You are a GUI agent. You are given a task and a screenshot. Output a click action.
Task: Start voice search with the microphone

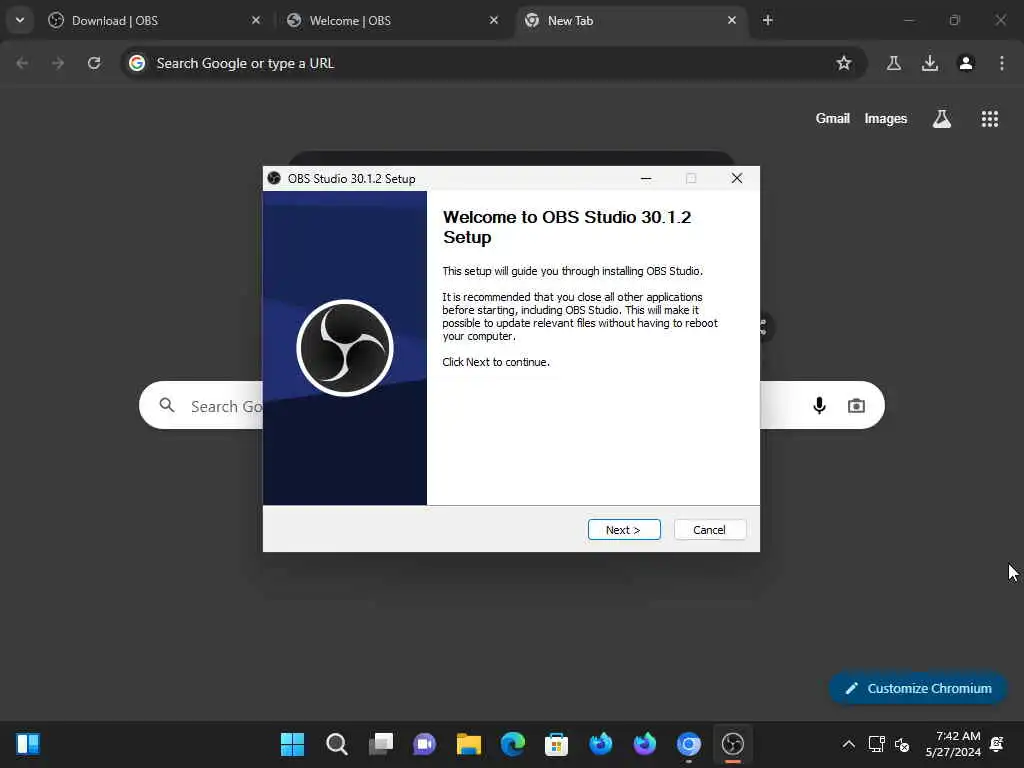pyautogui.click(x=819, y=406)
